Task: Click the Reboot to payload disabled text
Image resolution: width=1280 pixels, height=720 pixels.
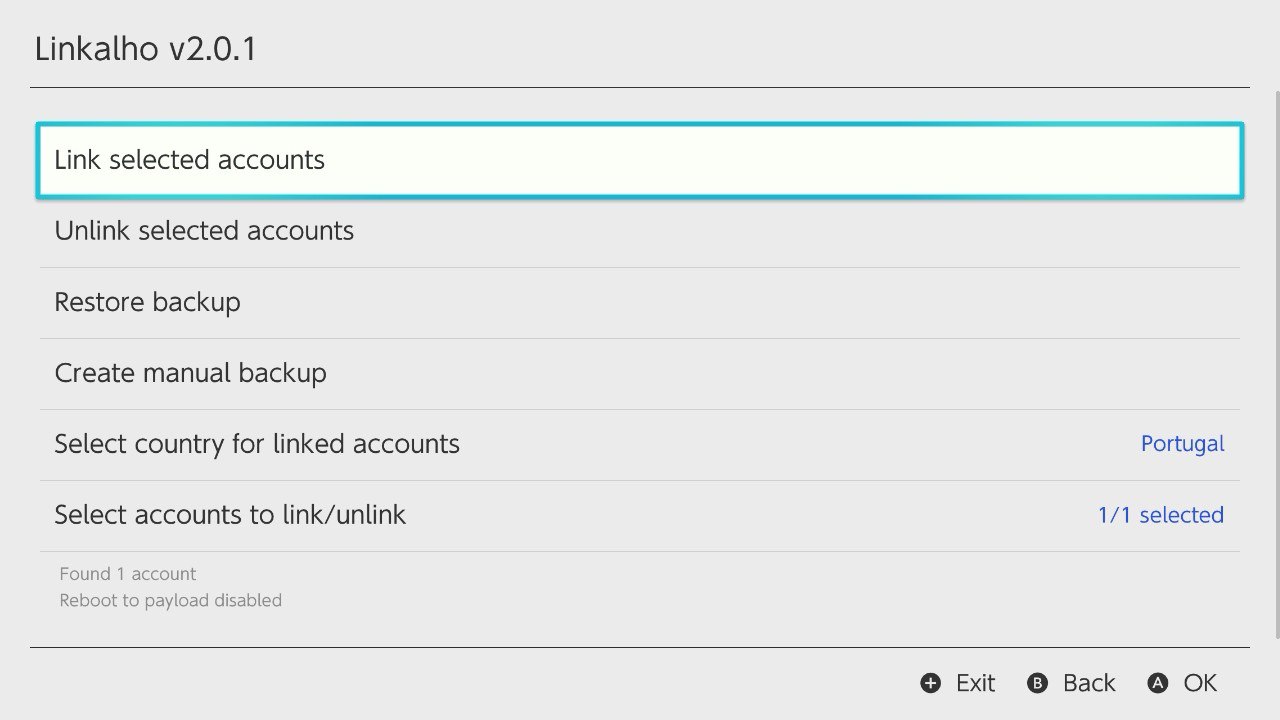Action: click(x=170, y=600)
